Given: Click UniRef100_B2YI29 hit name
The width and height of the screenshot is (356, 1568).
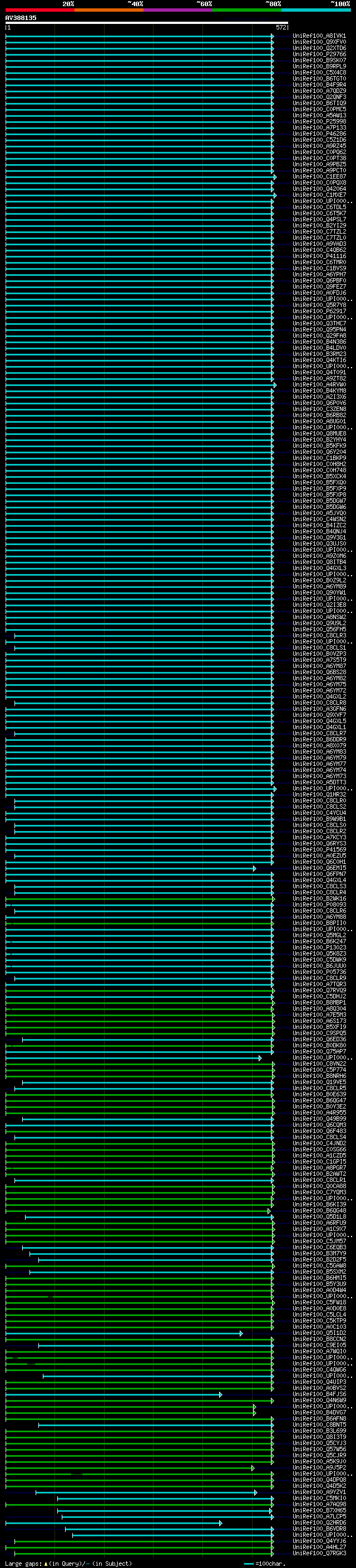Looking at the screenshot, I should tap(319, 225).
